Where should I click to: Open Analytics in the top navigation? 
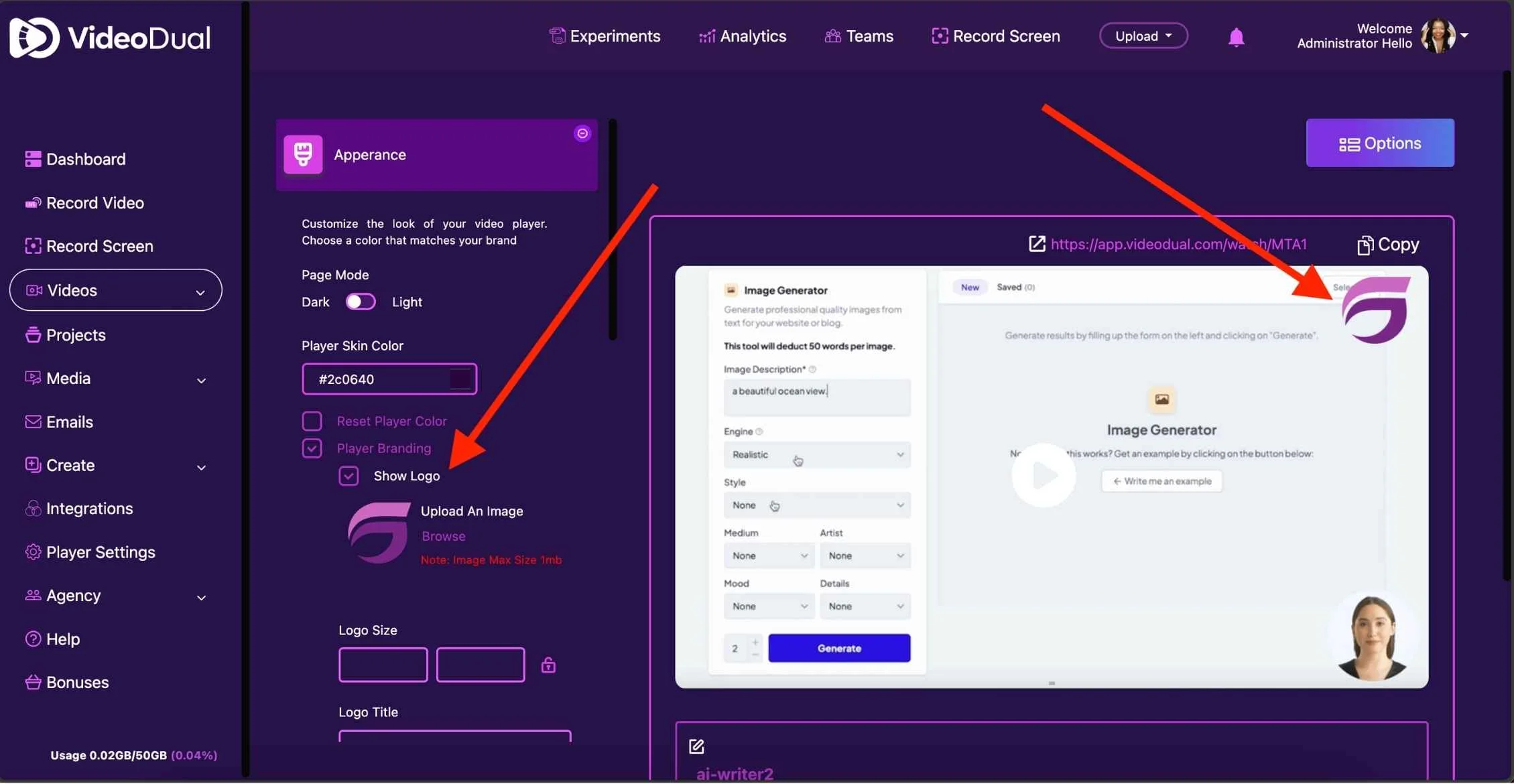pos(742,36)
